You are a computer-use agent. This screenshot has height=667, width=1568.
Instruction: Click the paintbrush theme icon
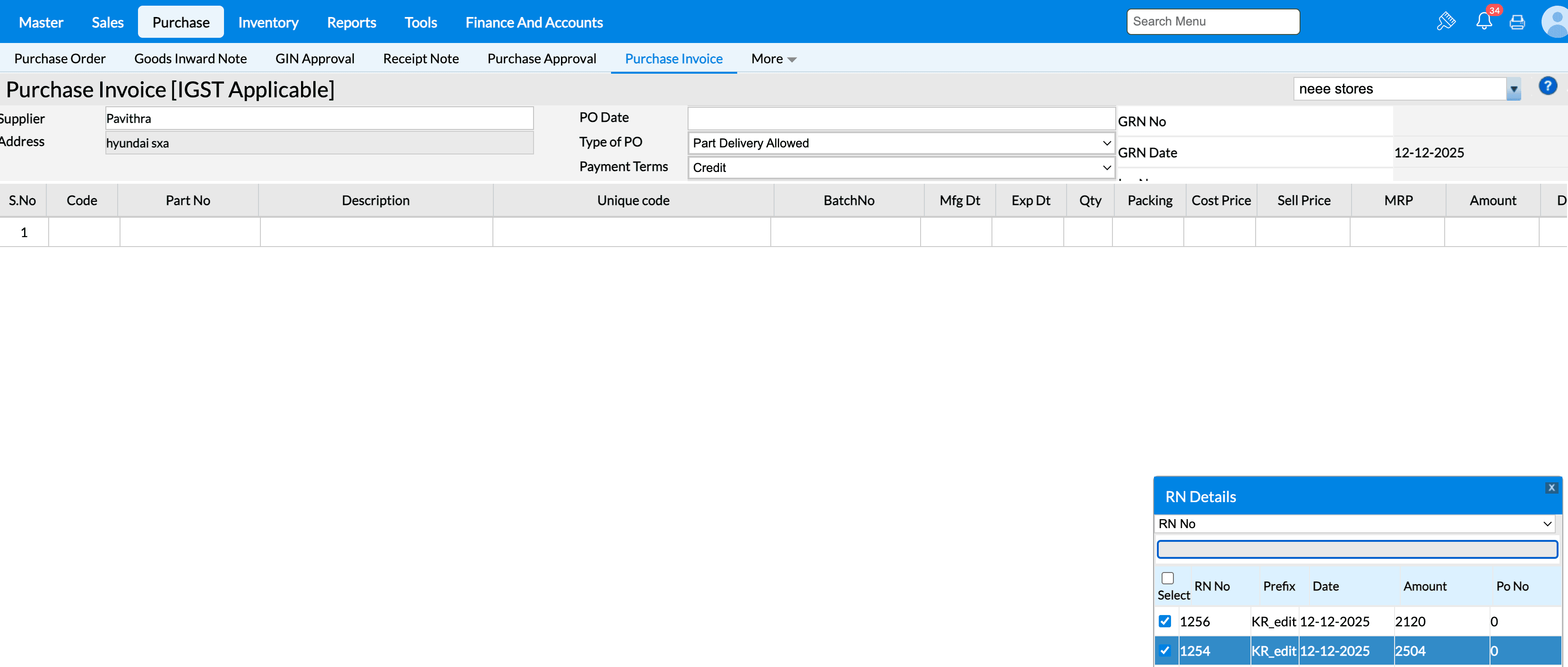1446,22
